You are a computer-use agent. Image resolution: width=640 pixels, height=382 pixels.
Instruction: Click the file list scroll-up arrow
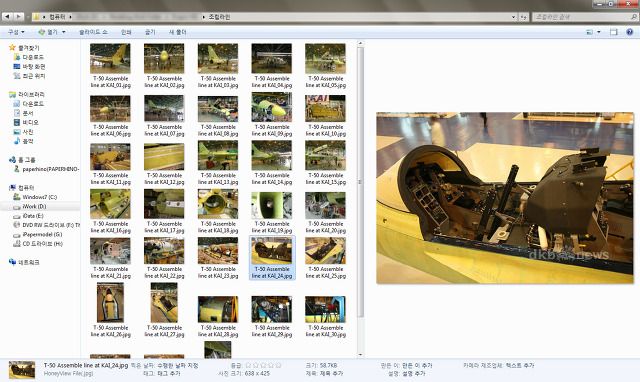(360, 44)
